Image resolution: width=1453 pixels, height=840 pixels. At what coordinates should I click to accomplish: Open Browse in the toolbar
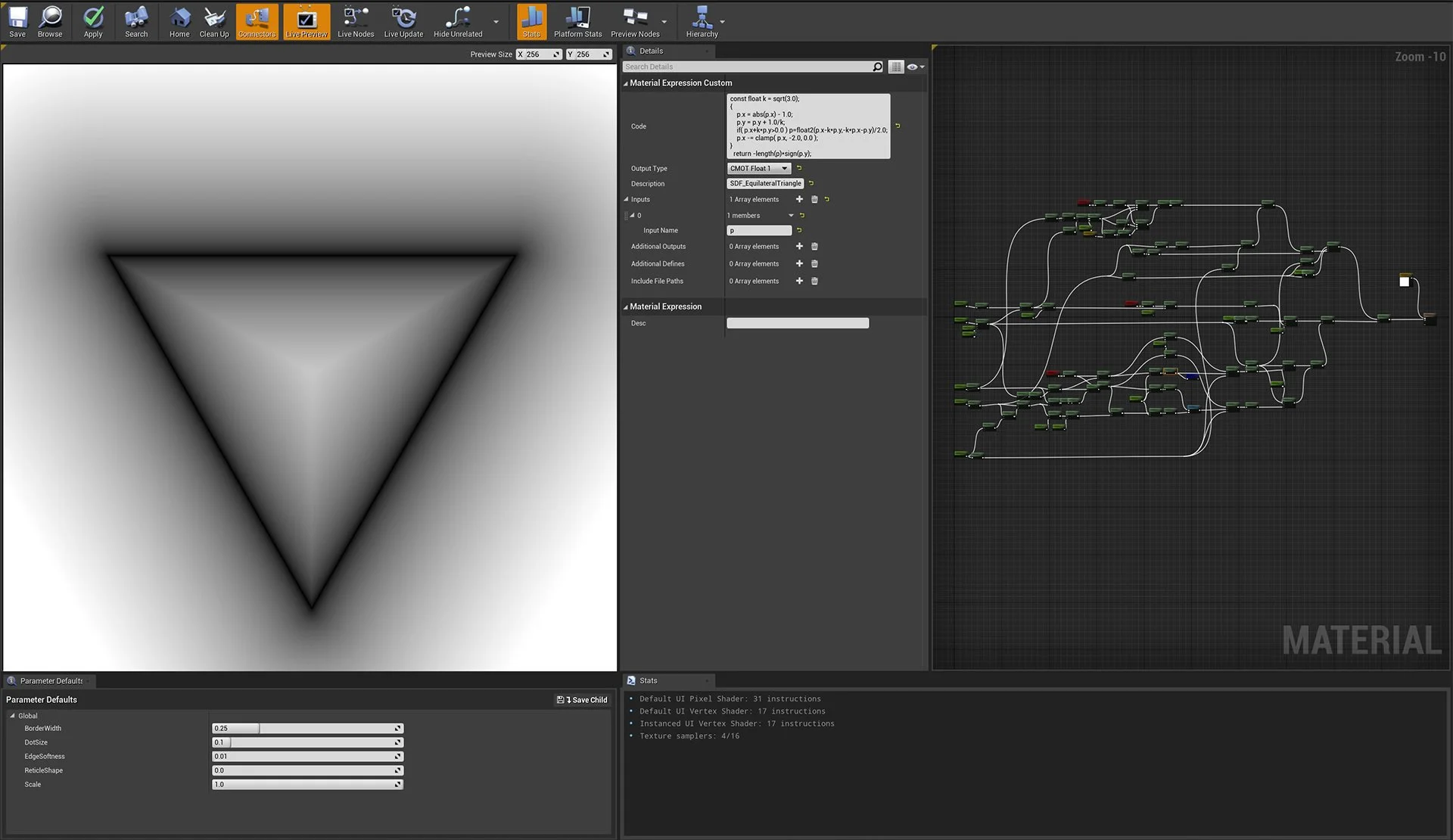tap(50, 21)
